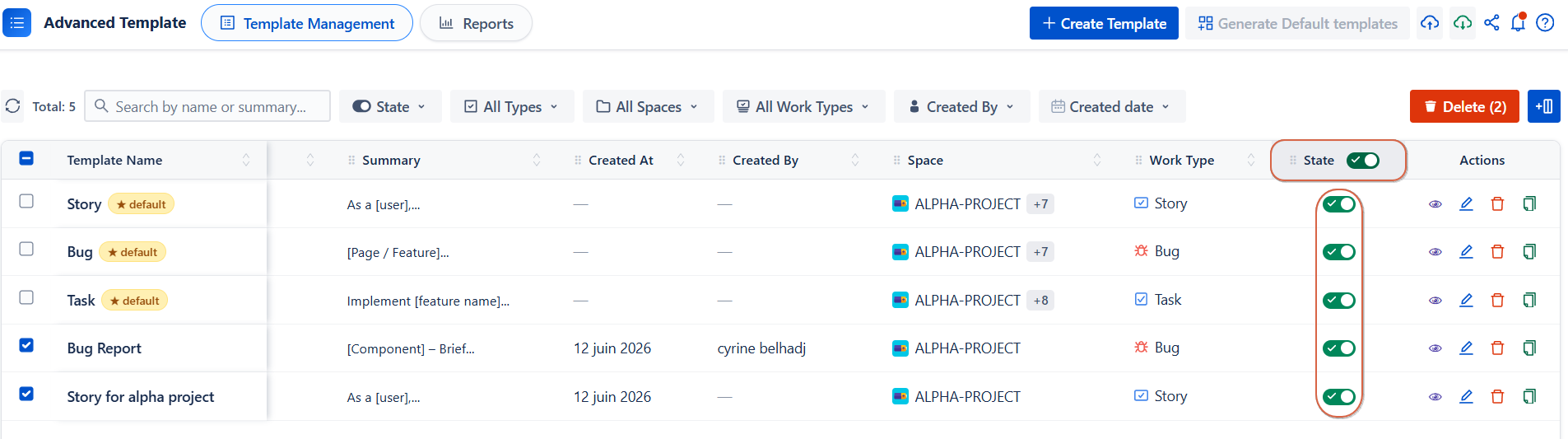Toggle the State header switch
The height and width of the screenshot is (439, 1568).
[x=1363, y=161]
